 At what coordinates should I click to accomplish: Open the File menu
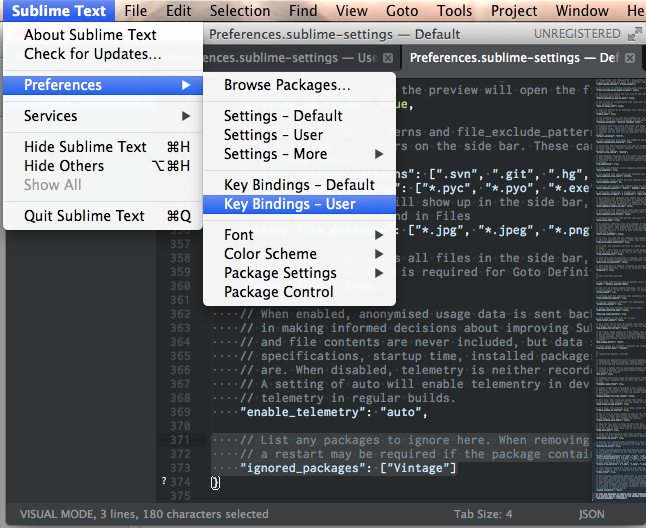pos(136,11)
